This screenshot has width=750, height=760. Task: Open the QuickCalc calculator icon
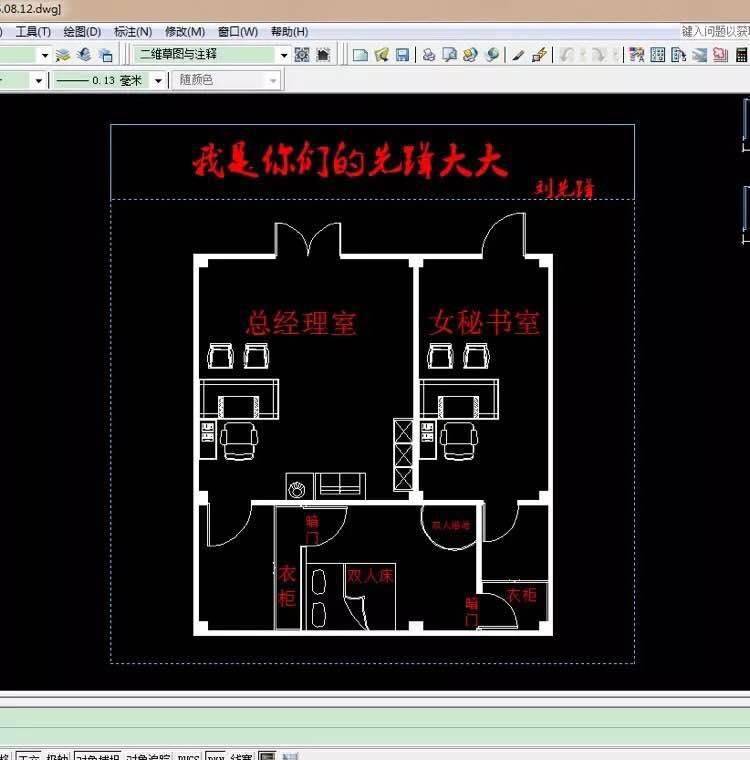pyautogui.click(x=742, y=55)
